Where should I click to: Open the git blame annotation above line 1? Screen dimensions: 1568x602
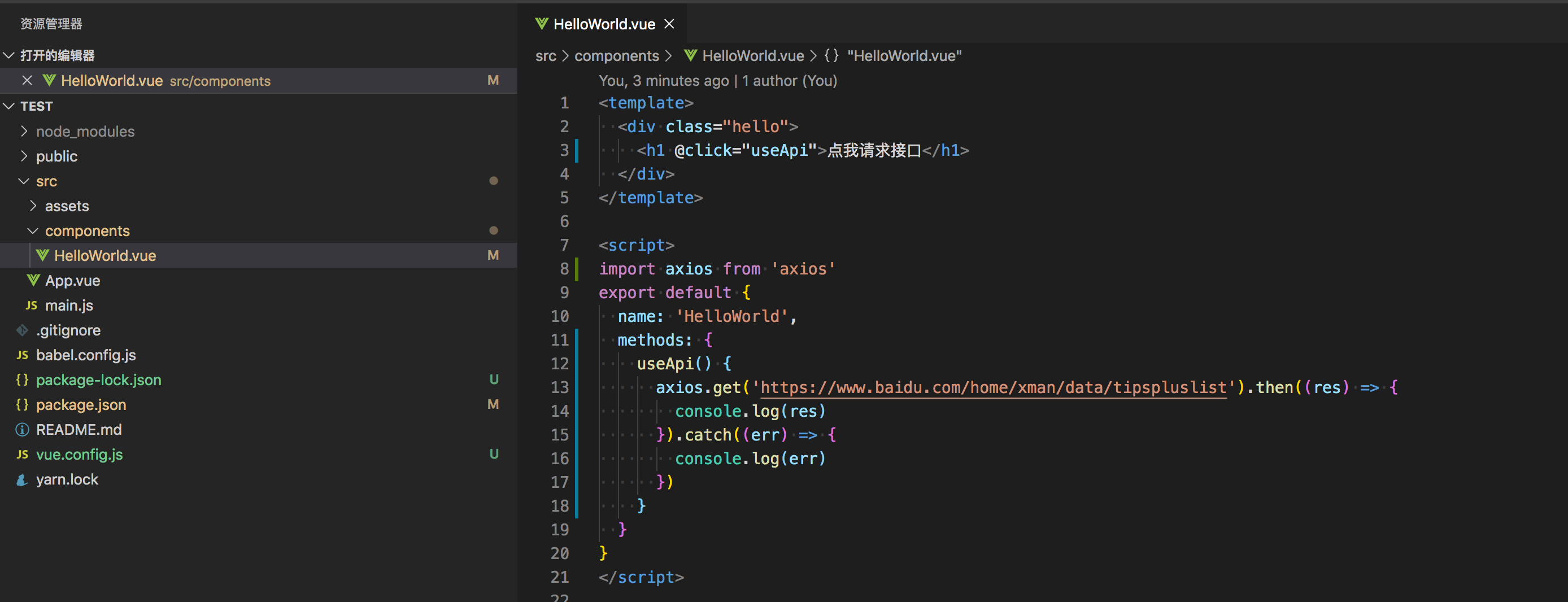click(x=718, y=81)
